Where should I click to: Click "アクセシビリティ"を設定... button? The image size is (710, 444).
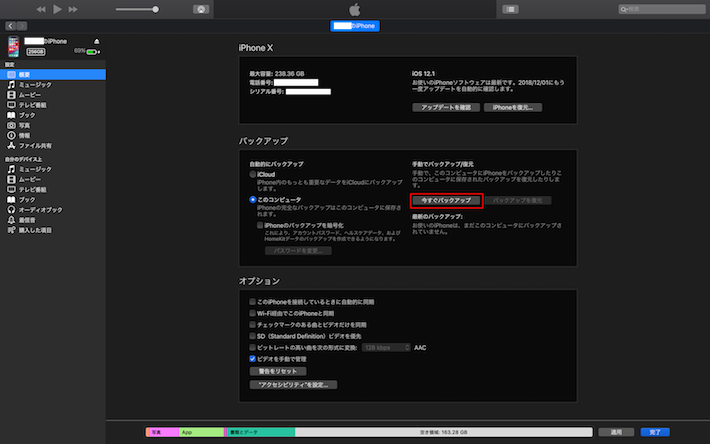[293, 385]
